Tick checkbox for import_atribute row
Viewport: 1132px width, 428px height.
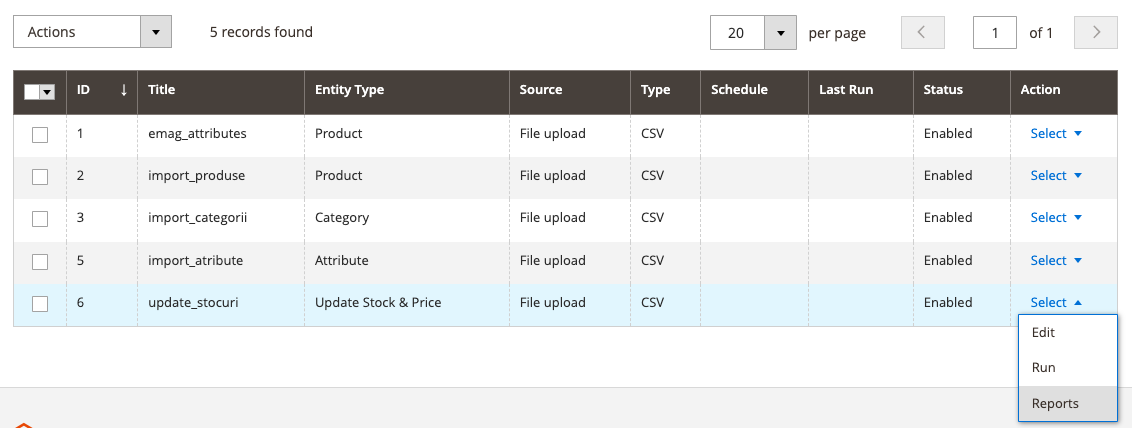(40, 261)
